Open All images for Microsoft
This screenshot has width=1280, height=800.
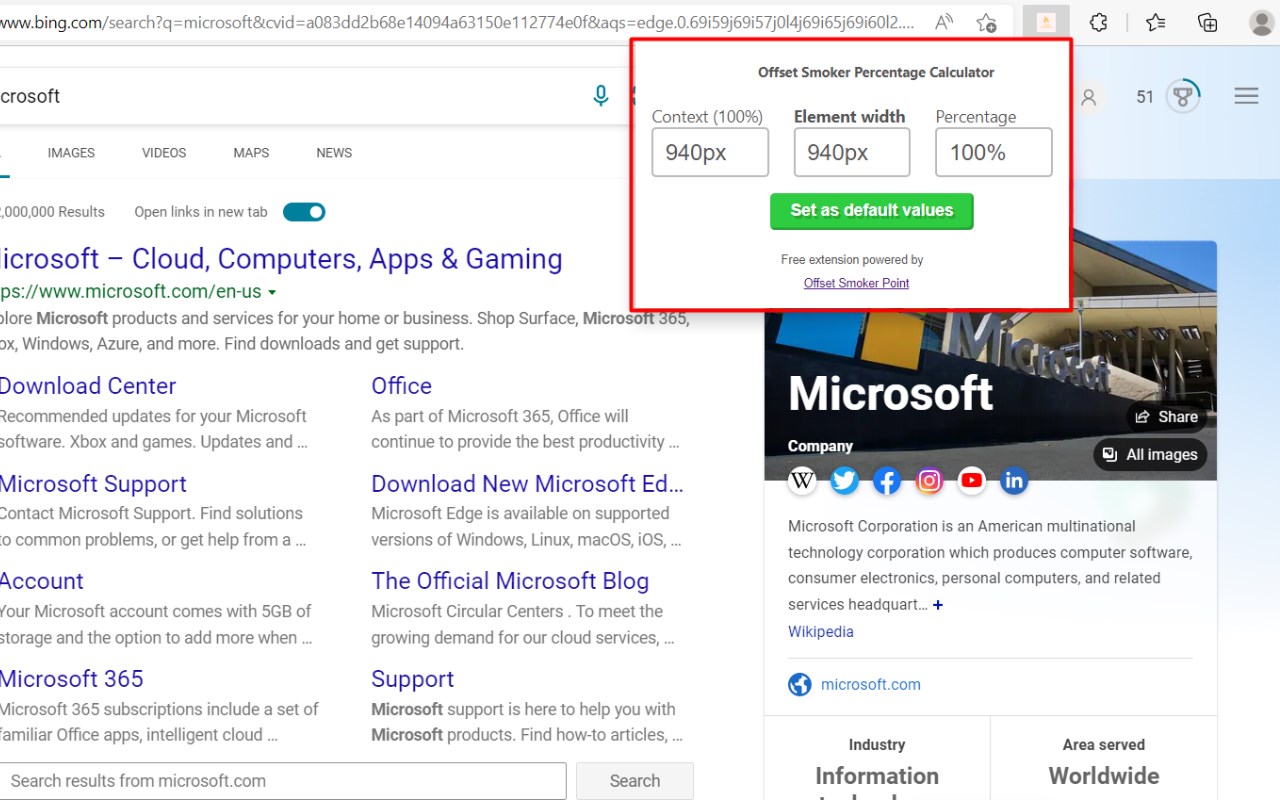1150,455
